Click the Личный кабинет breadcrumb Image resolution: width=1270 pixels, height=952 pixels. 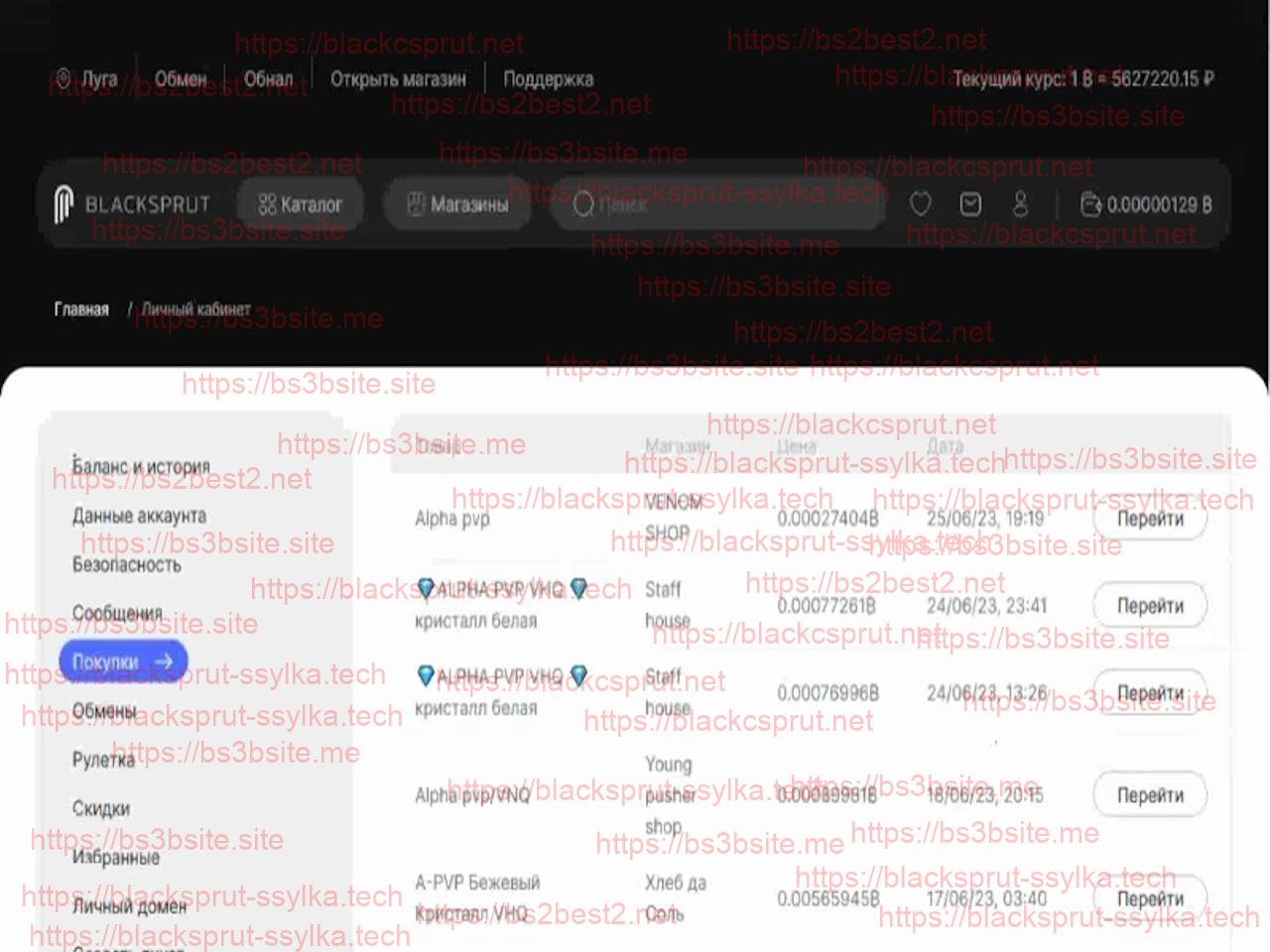195,309
